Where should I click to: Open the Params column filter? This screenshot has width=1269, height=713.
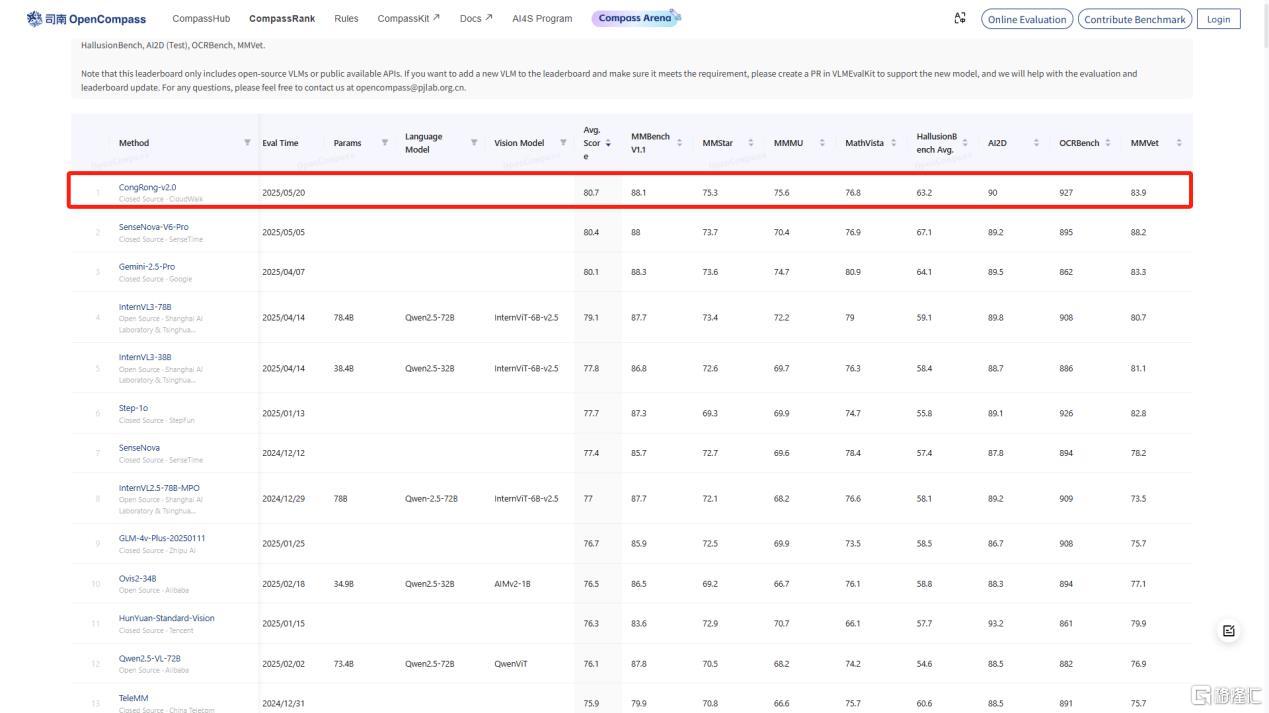coord(384,143)
